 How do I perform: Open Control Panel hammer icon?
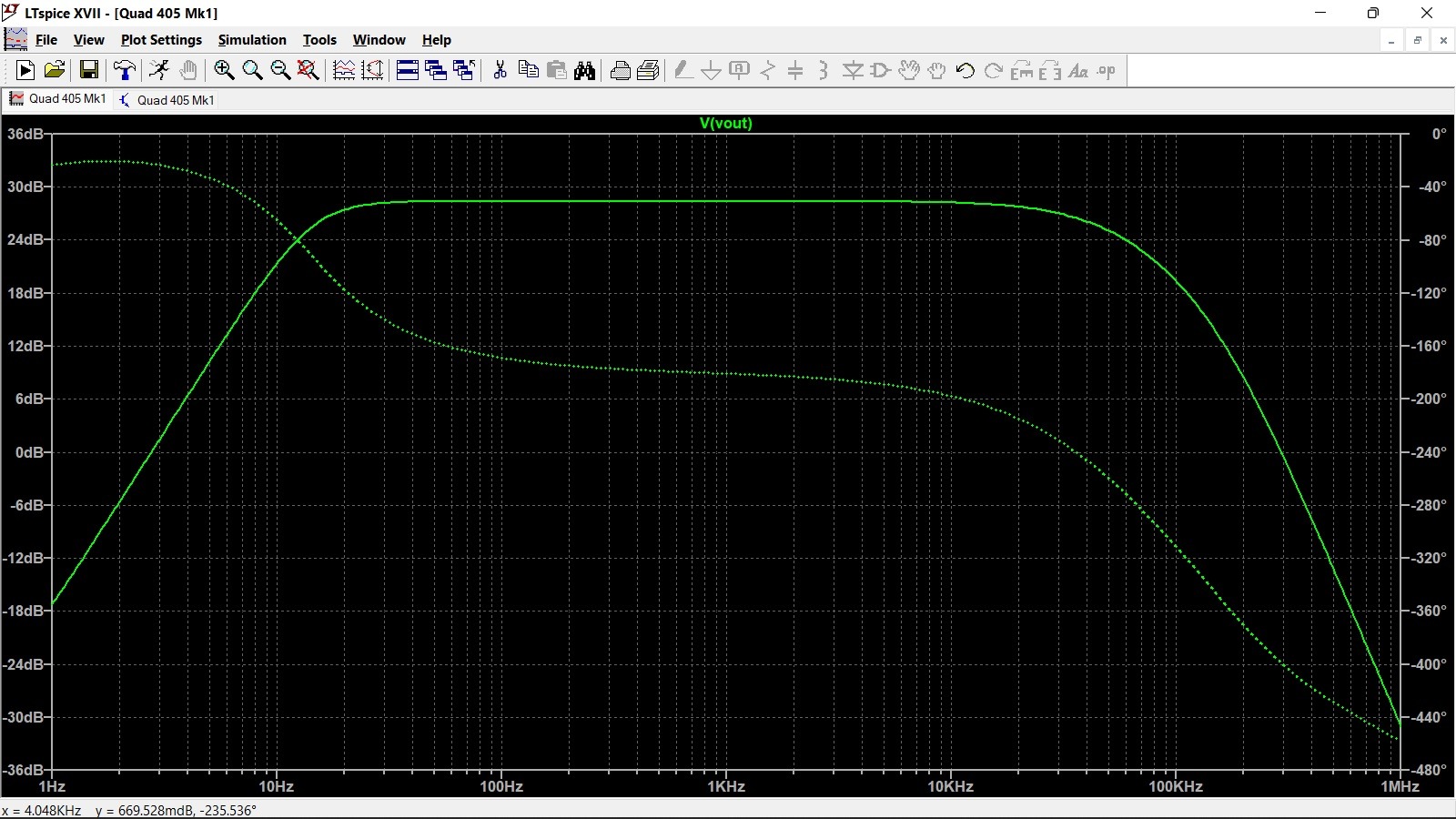pos(125,70)
